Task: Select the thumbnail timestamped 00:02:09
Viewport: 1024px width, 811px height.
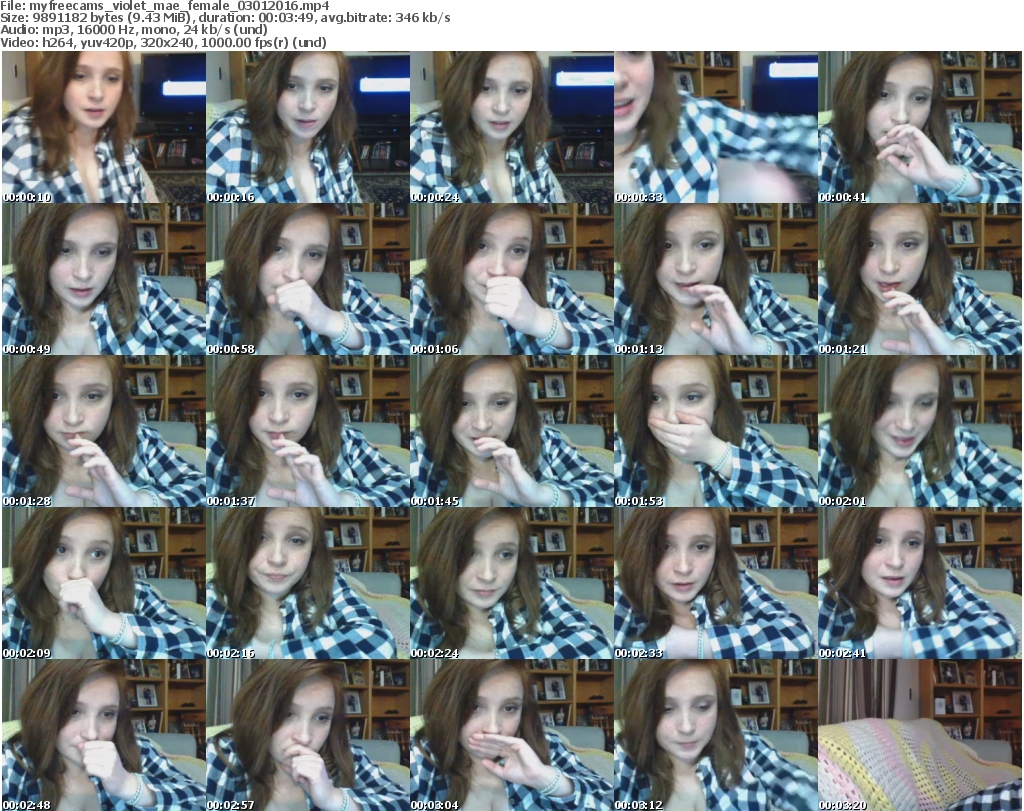Action: pos(104,583)
